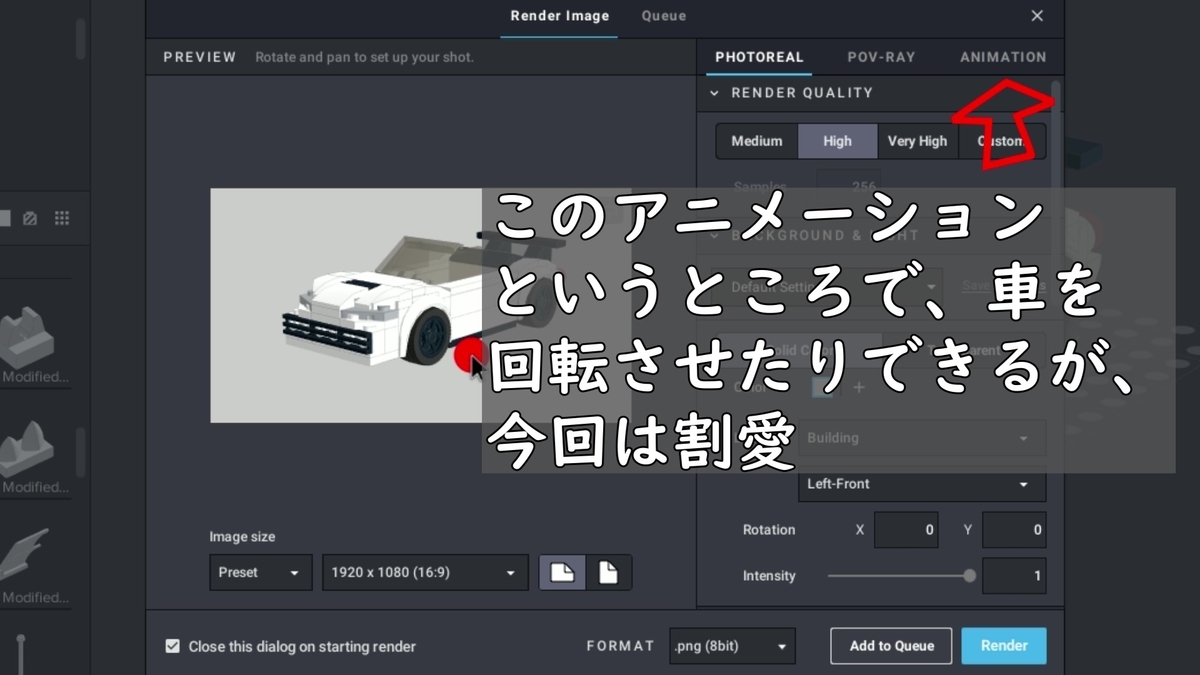This screenshot has height=675, width=1200.
Task: Click the Rotation Y input field
Action: coord(1014,530)
